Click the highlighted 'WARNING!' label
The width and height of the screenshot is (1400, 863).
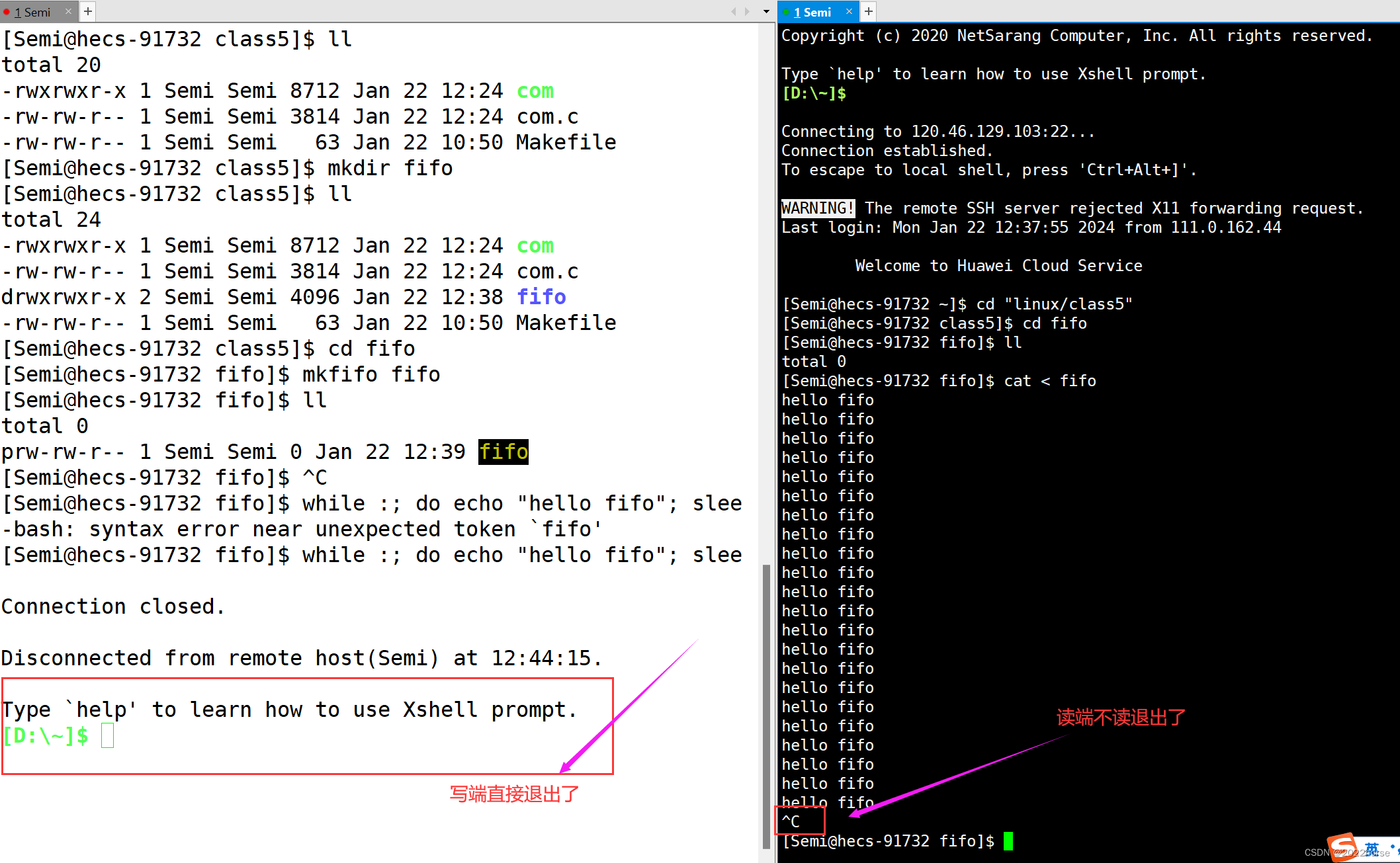click(818, 208)
